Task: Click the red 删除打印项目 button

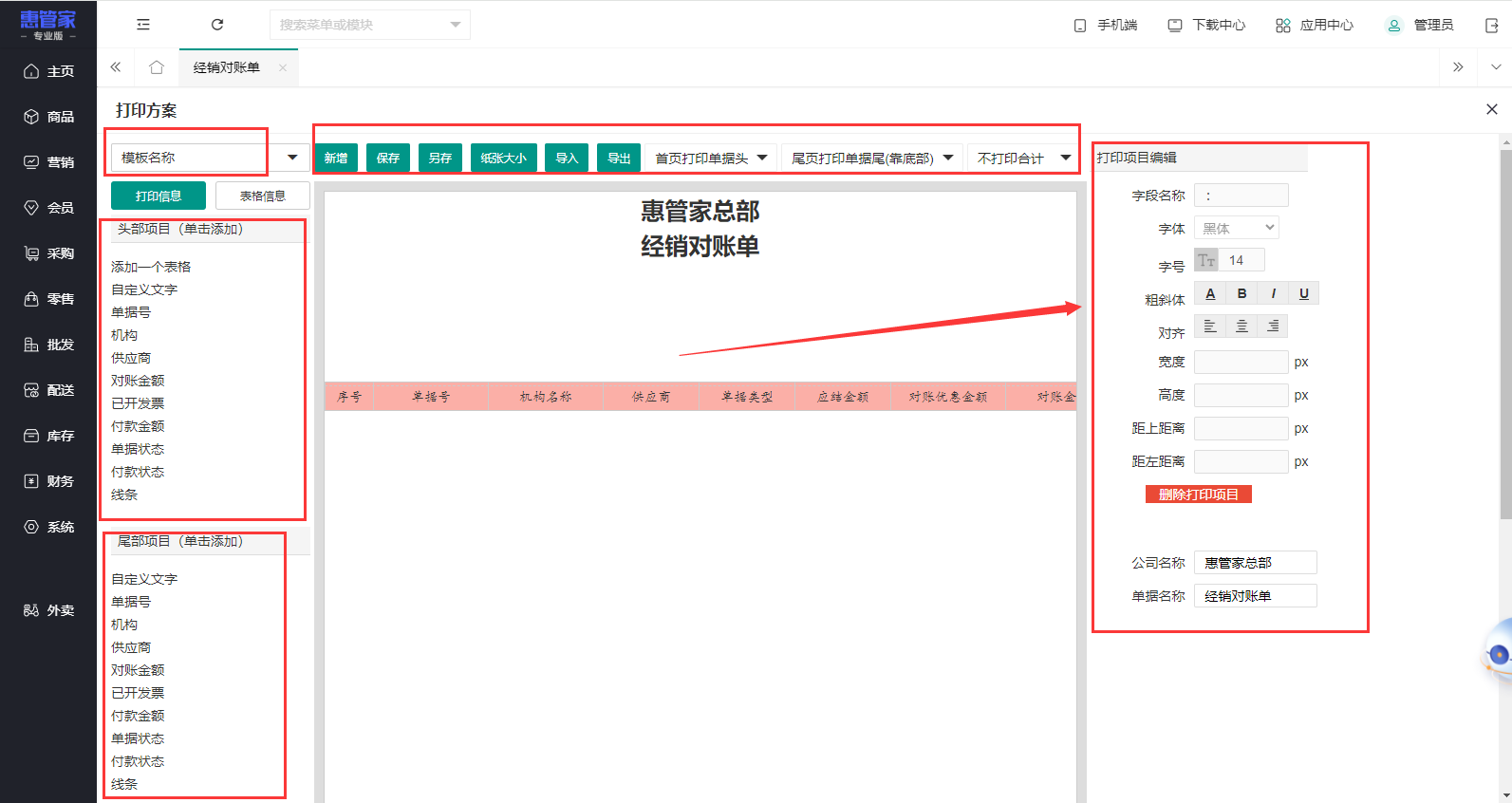Action: coord(1199,494)
